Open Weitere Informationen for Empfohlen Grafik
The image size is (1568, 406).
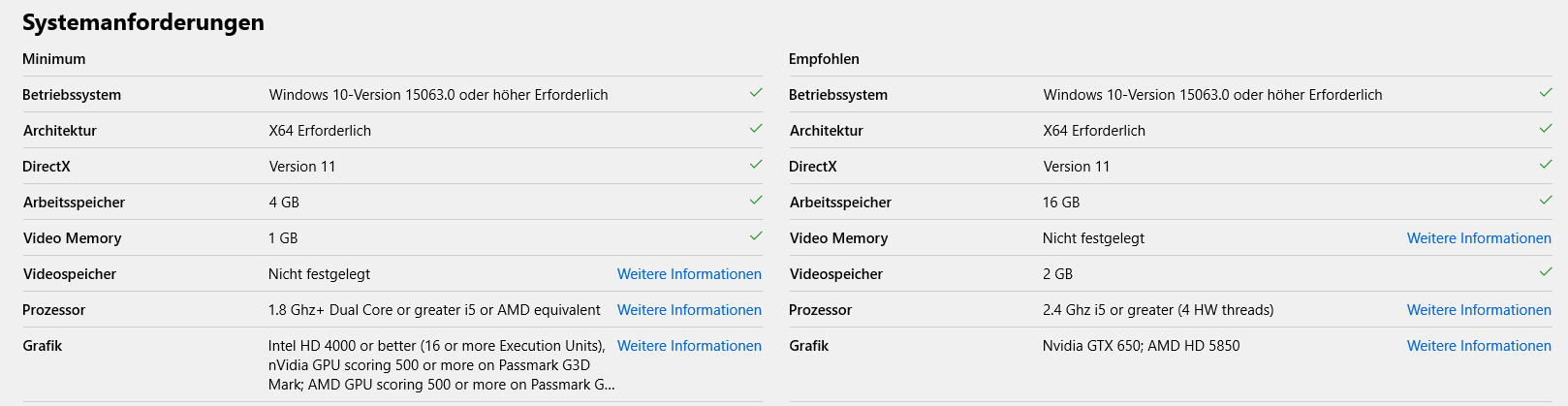tap(1479, 346)
